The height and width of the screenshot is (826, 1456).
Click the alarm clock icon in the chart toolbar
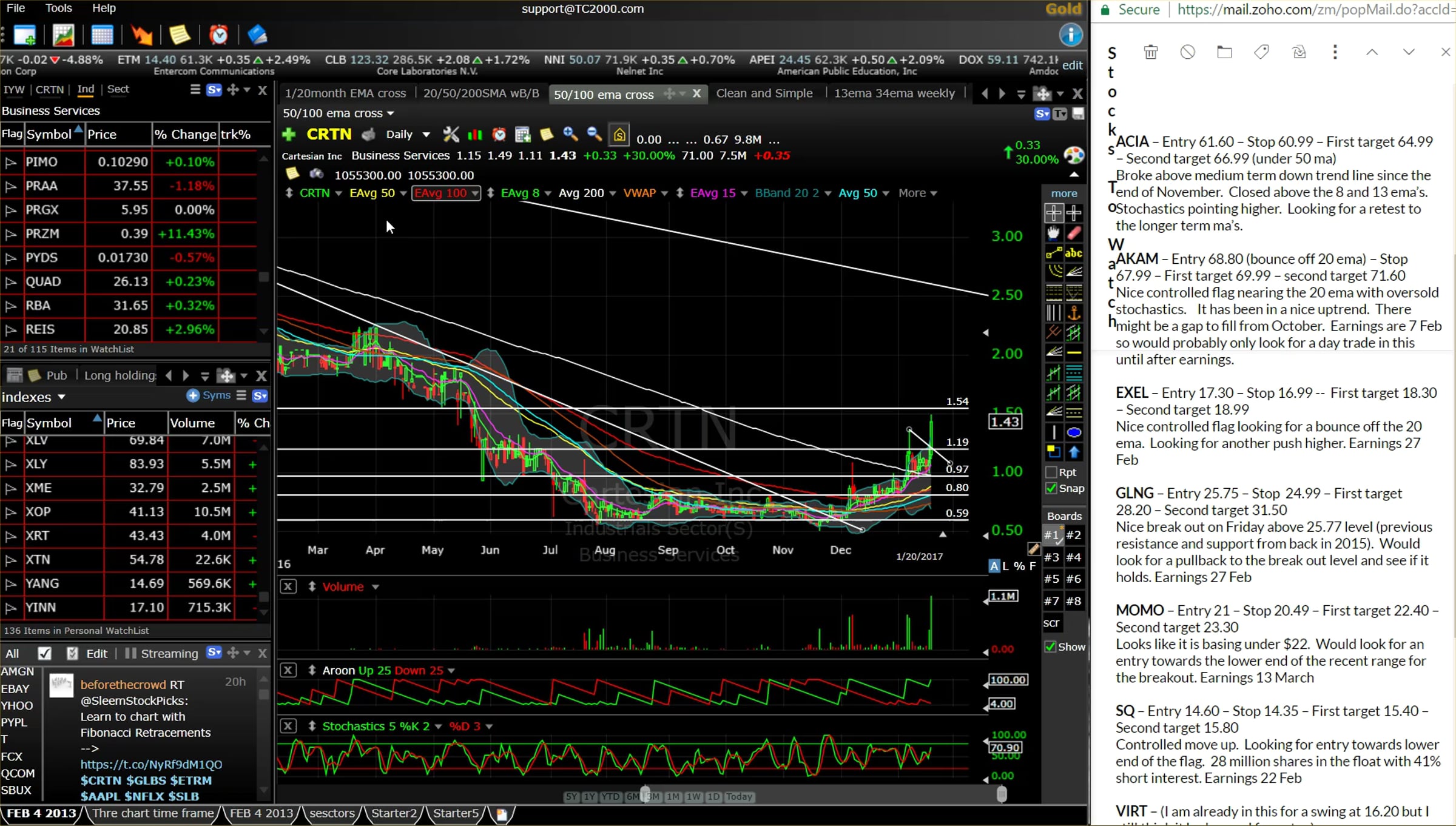click(x=499, y=134)
